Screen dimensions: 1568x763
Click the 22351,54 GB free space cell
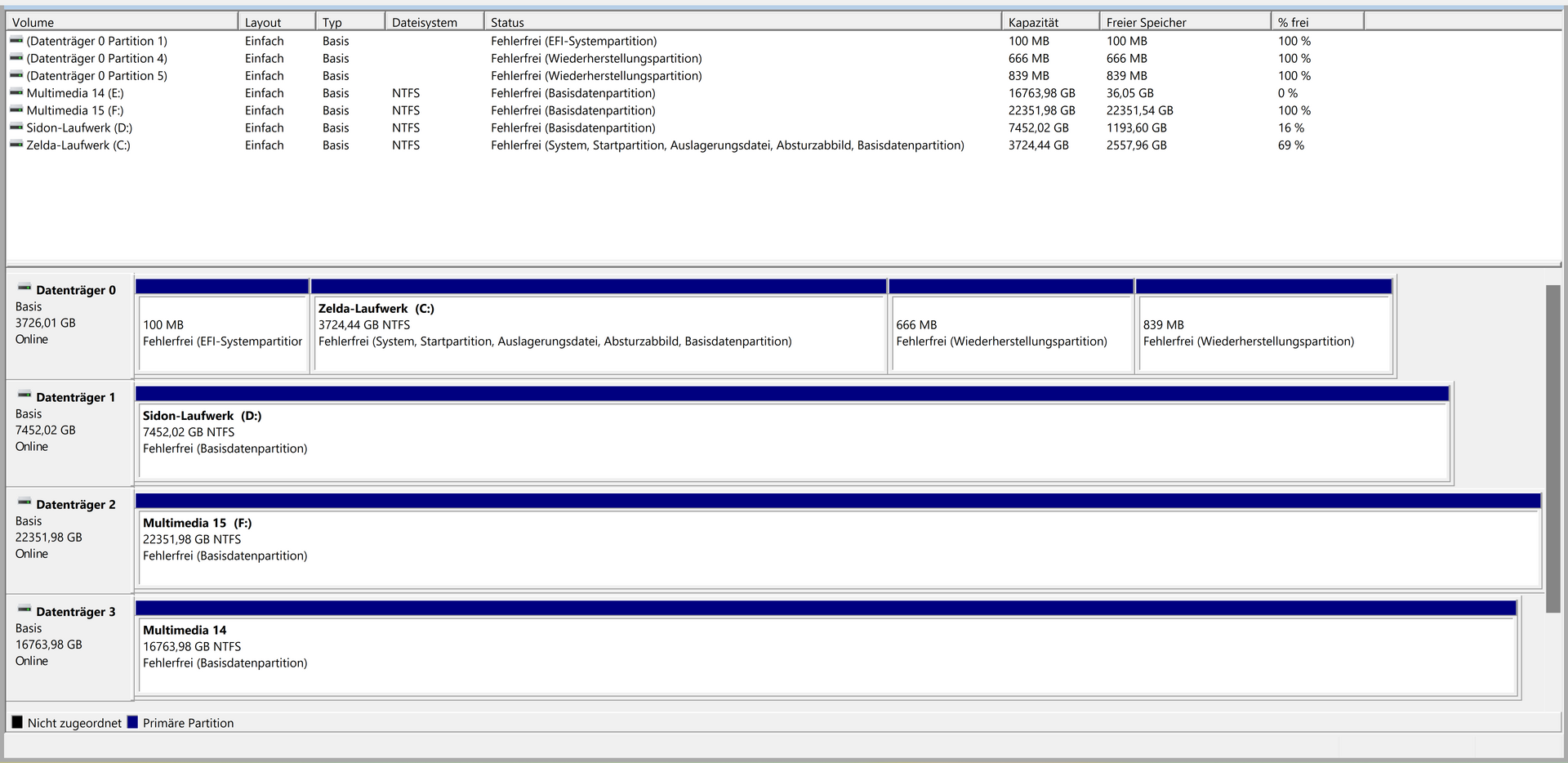coord(1139,110)
